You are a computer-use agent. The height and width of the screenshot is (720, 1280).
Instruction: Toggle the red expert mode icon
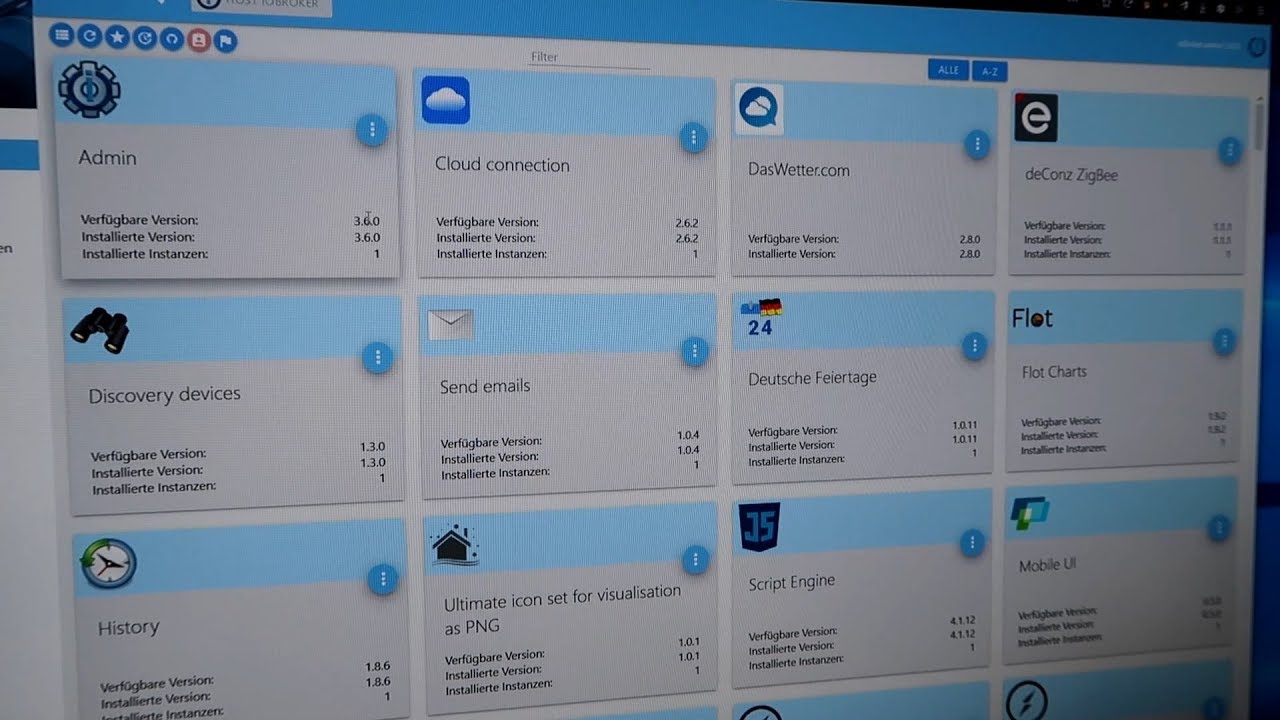click(199, 40)
